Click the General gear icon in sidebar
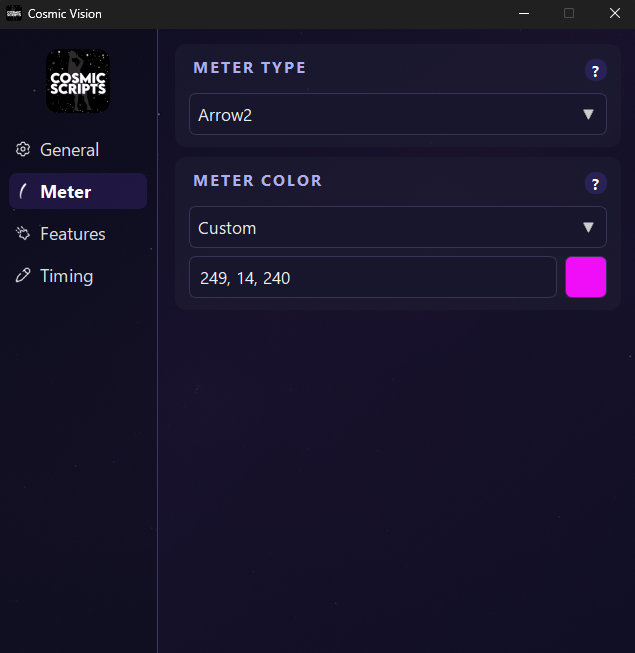The width and height of the screenshot is (635, 653). click(x=23, y=150)
